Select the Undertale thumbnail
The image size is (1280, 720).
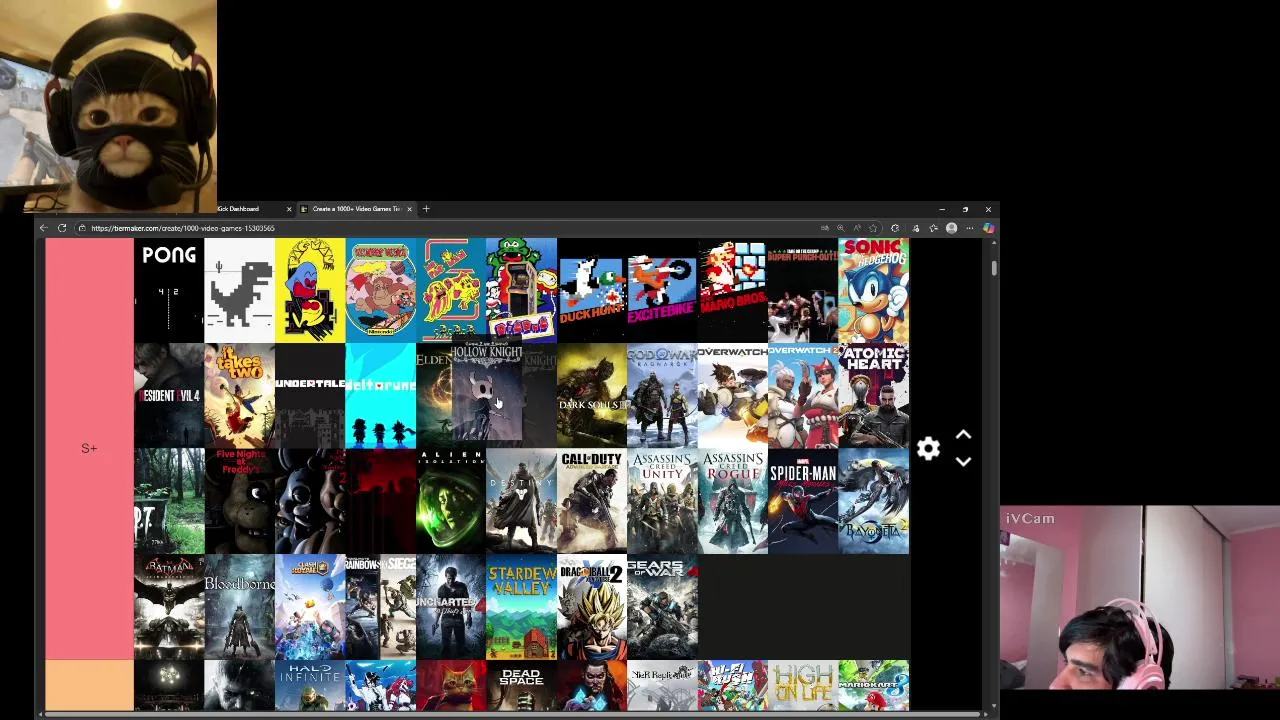(x=310, y=396)
